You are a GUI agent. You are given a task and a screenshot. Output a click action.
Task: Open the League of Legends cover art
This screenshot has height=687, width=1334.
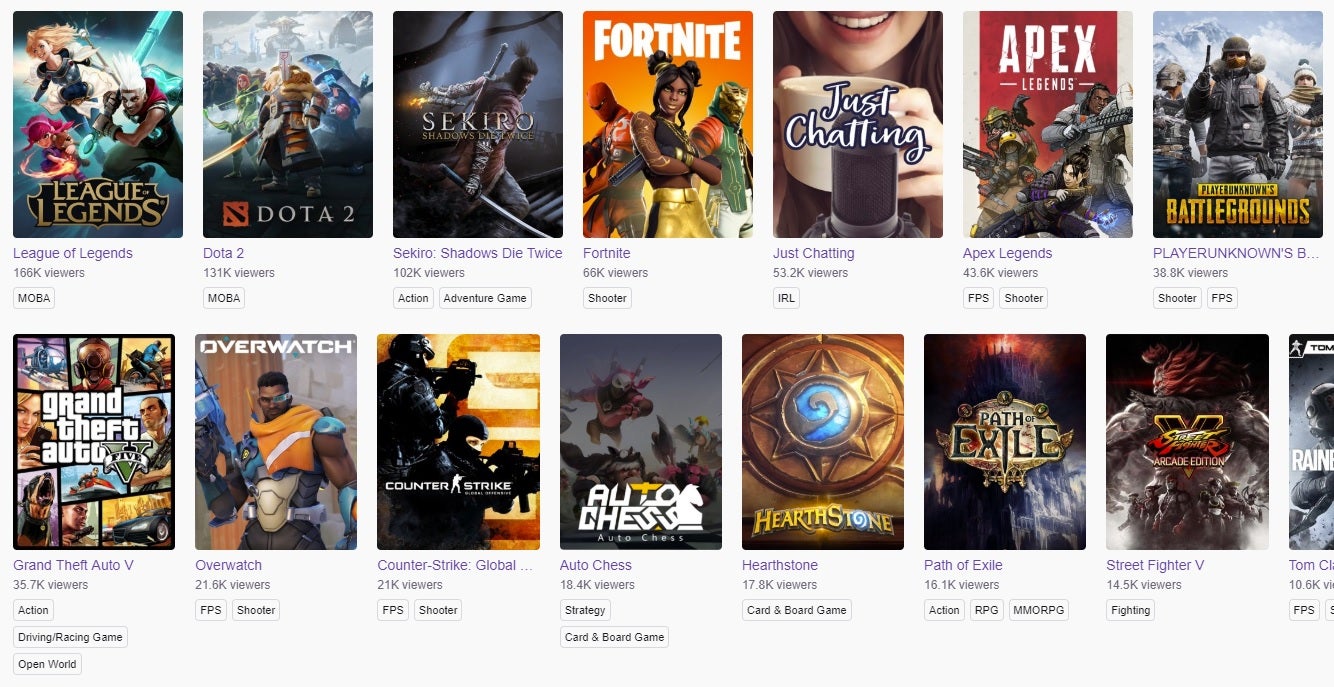(97, 124)
